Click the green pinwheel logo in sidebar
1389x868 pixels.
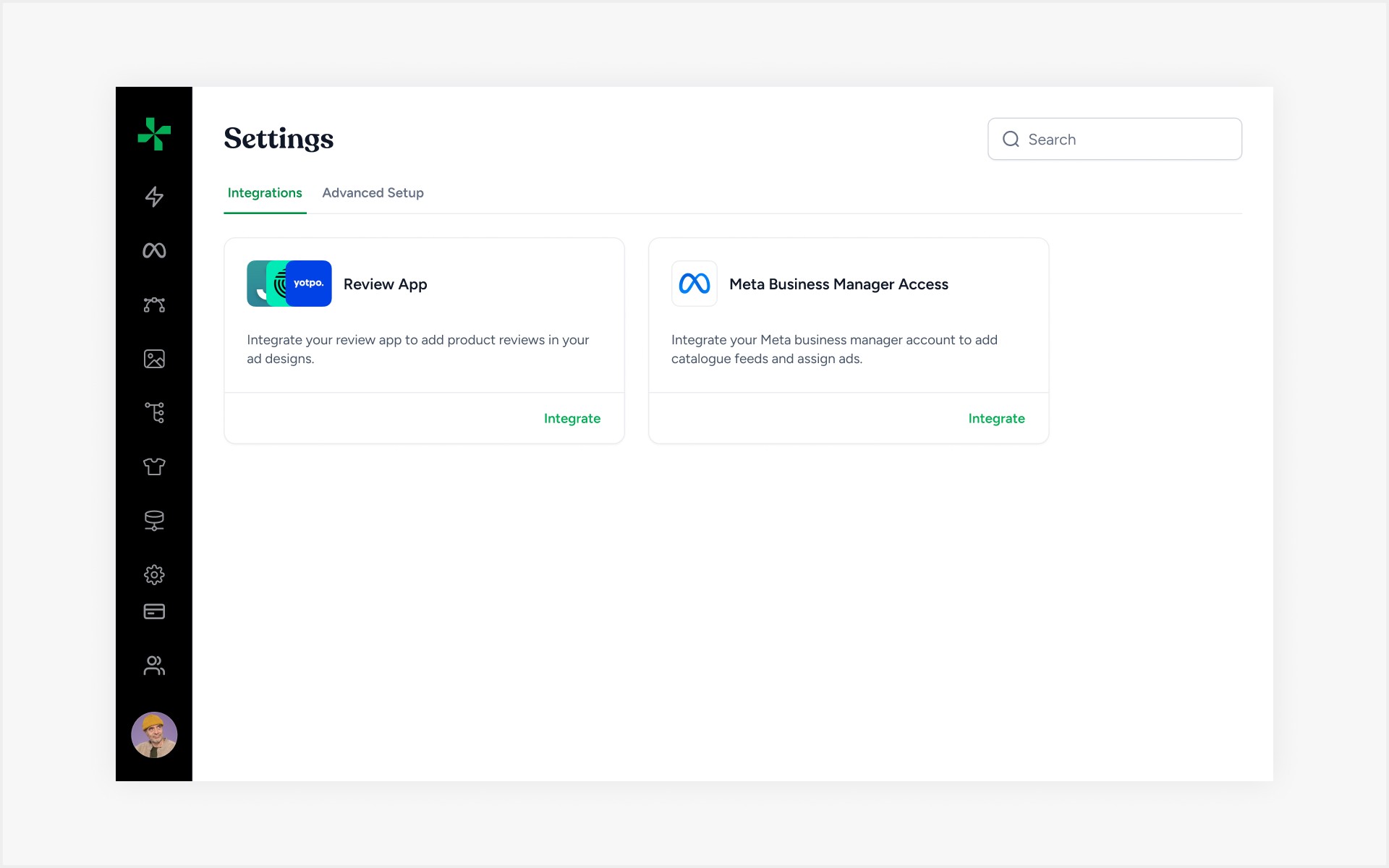[x=154, y=134]
